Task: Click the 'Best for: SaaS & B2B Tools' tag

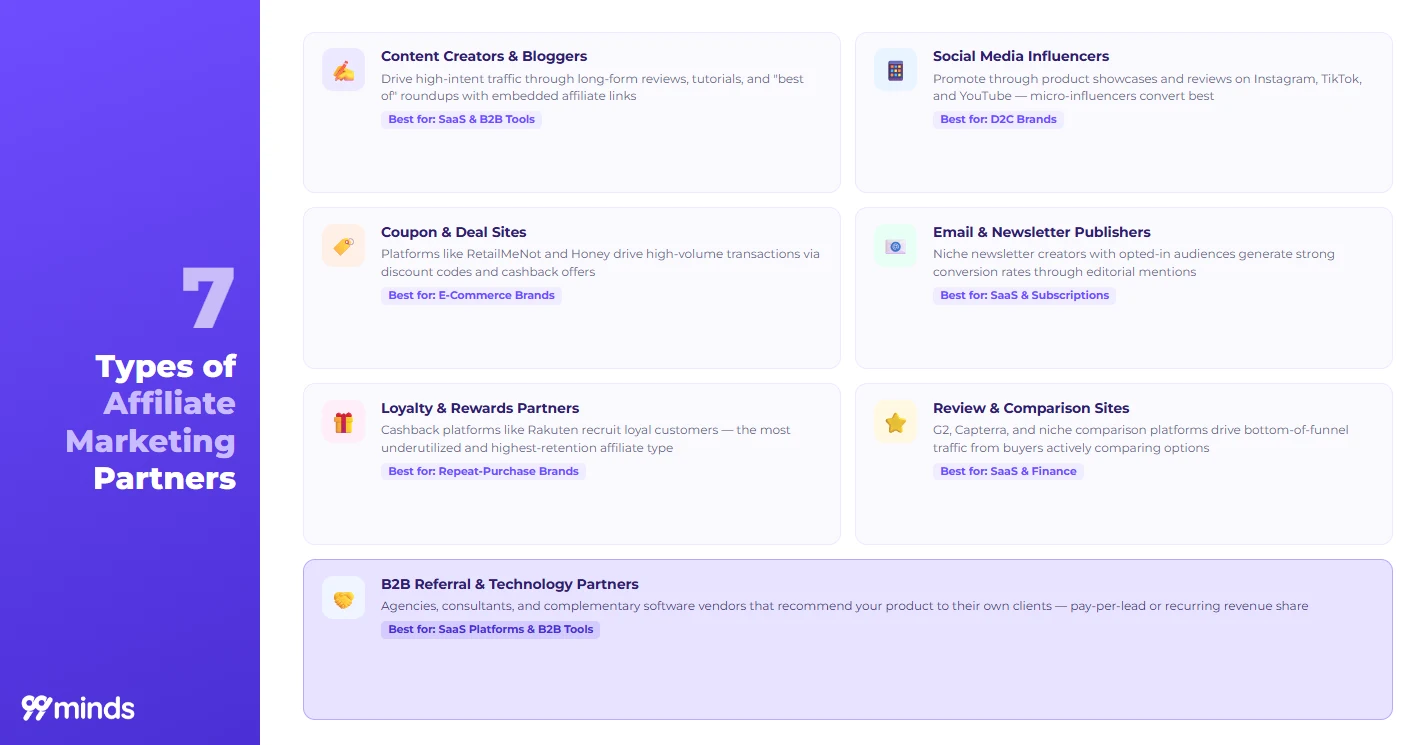Action: click(x=461, y=119)
